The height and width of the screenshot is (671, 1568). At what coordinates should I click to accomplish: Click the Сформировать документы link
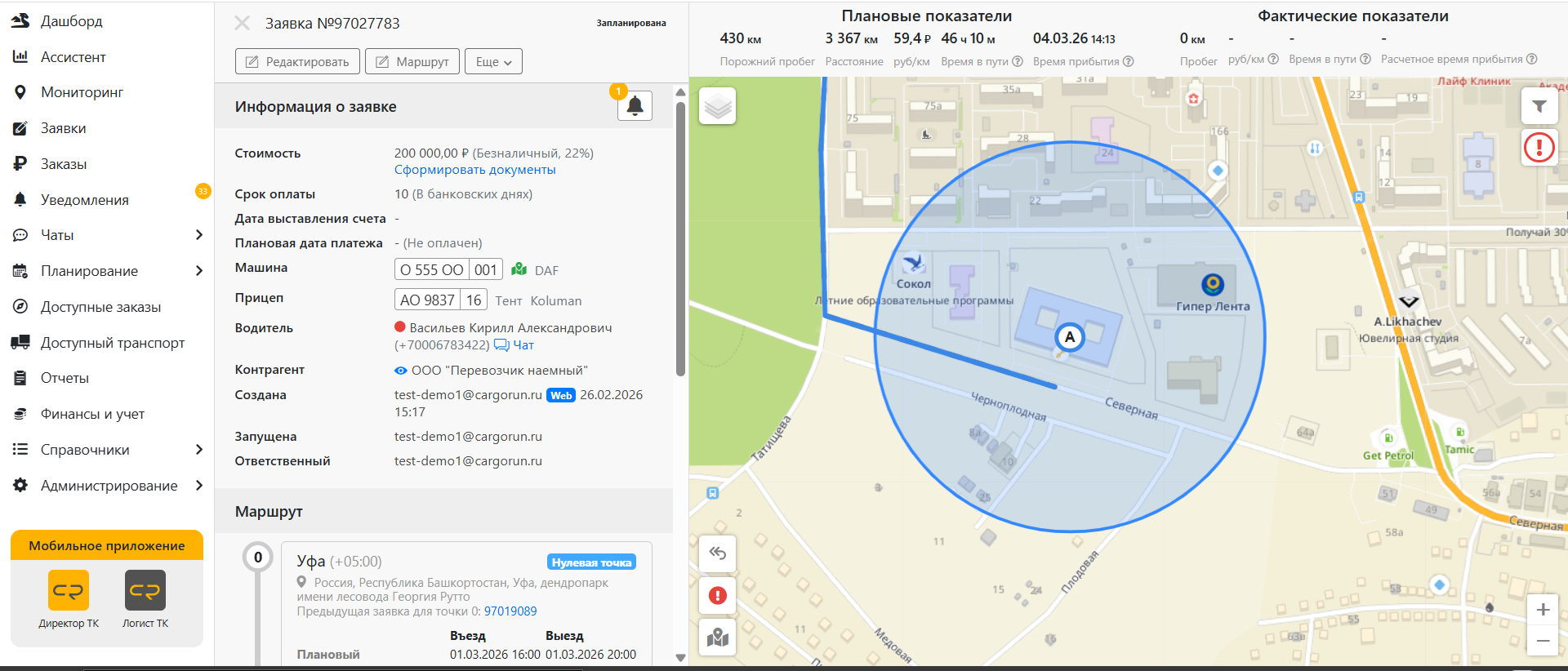475,170
